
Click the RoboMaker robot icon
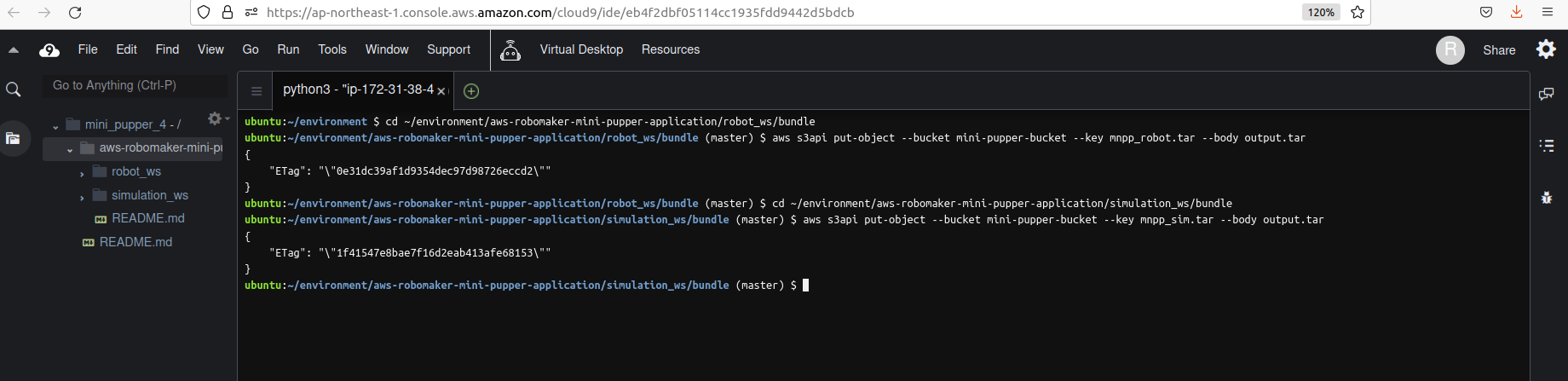click(x=510, y=50)
